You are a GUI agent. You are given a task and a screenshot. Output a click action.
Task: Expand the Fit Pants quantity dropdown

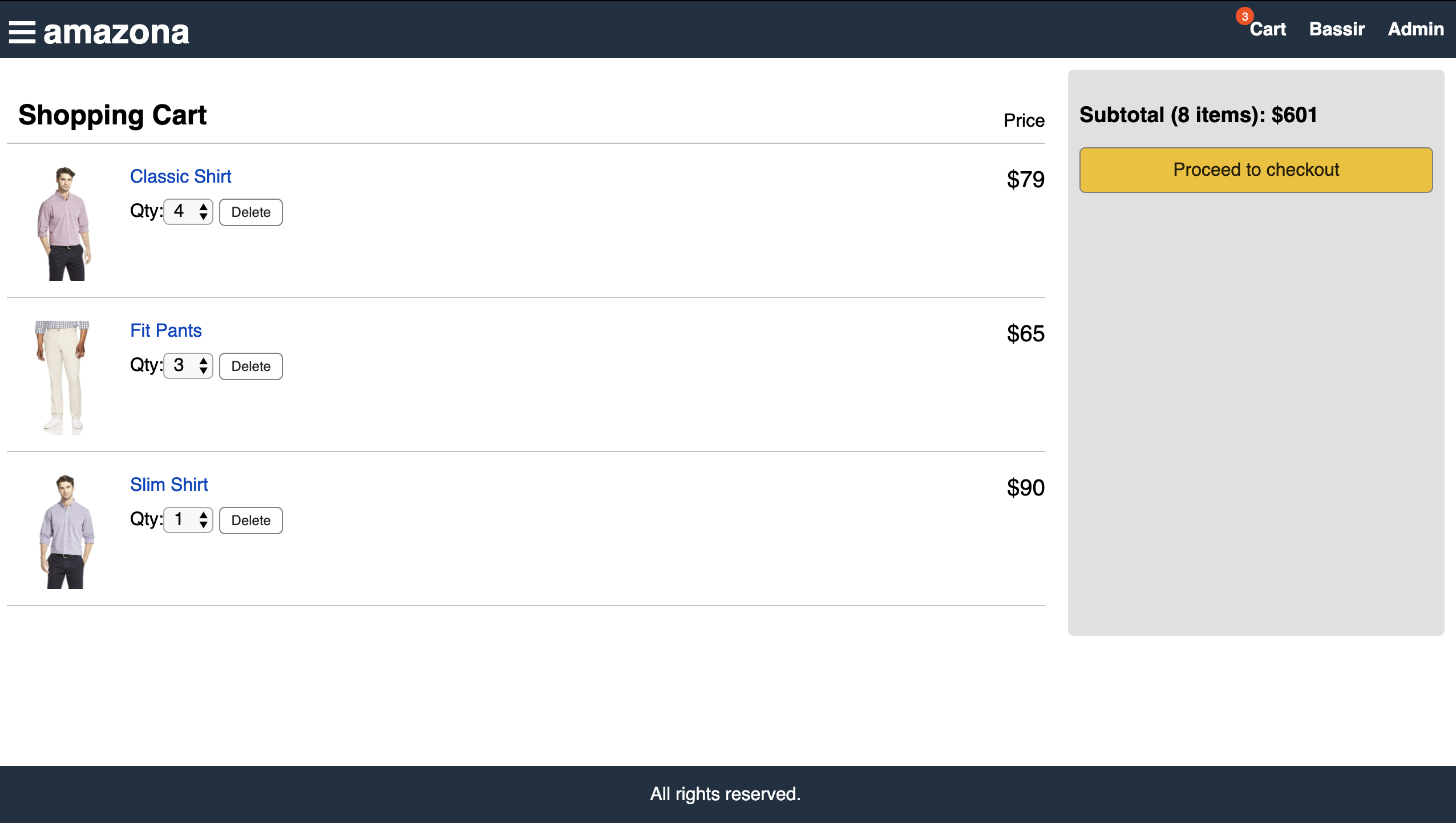188,366
